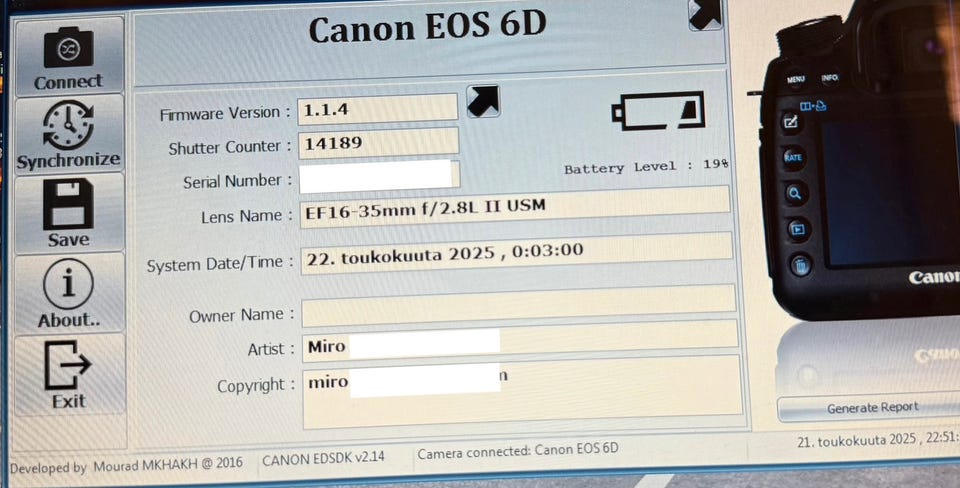Click the Firmware Version label
The image size is (960, 488).
[x=225, y=114]
